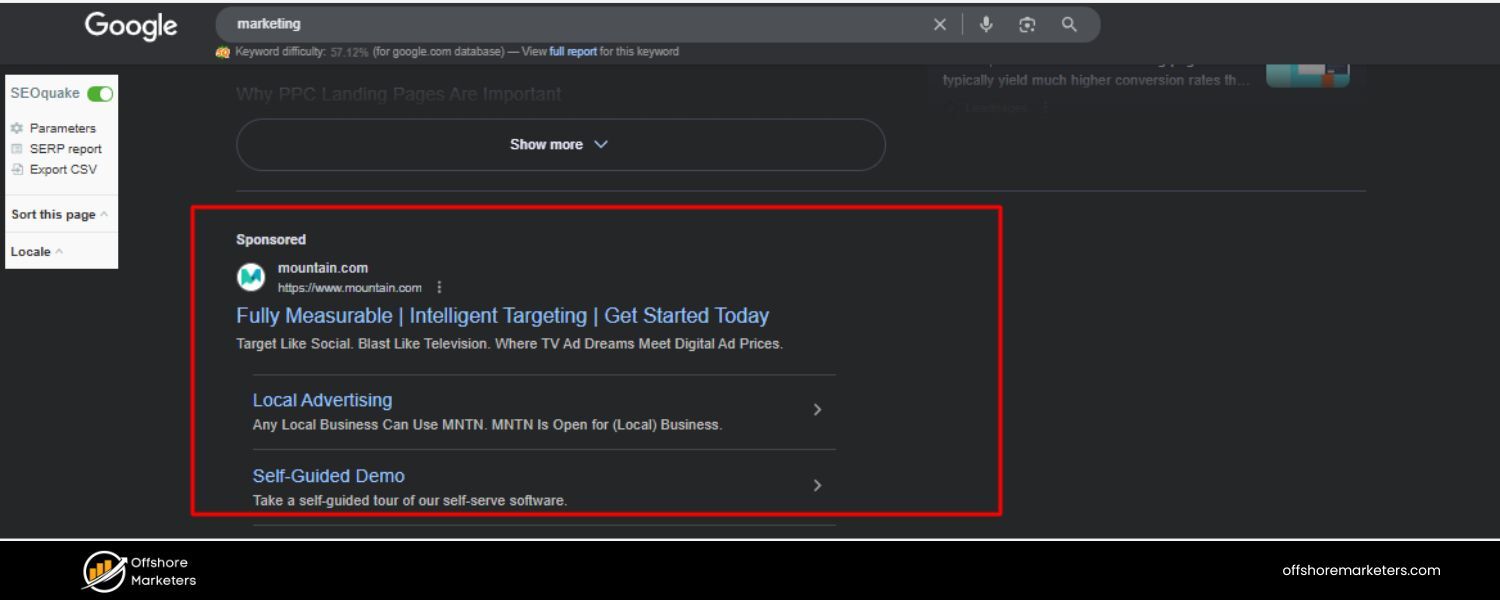
Task: Disable the SEOquake extension toggle
Action: (100, 93)
